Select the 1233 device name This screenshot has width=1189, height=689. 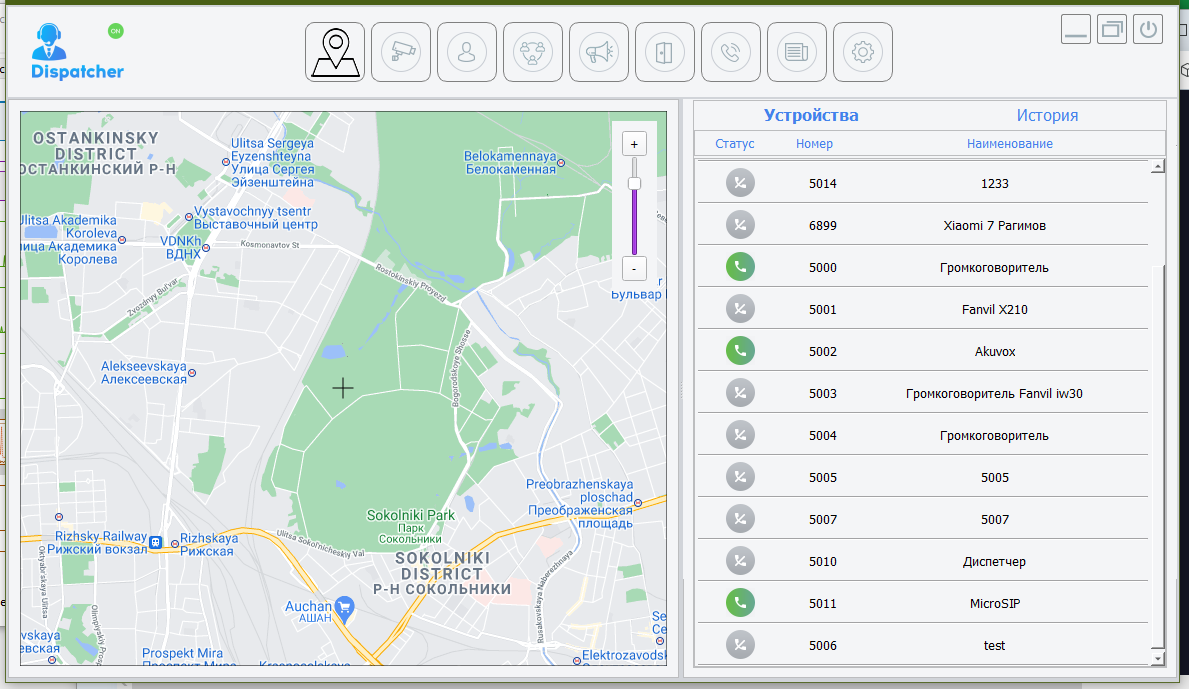coord(994,183)
